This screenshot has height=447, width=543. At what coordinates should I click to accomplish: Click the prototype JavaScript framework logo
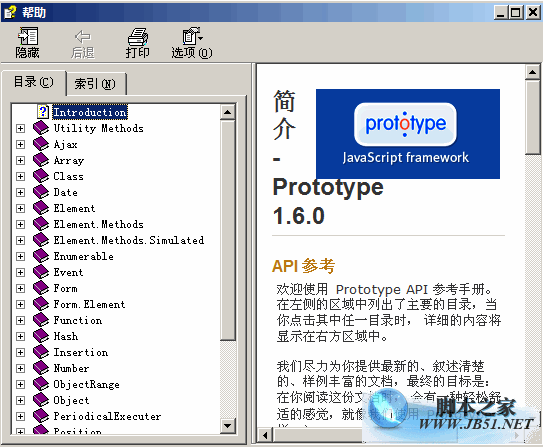(408, 134)
